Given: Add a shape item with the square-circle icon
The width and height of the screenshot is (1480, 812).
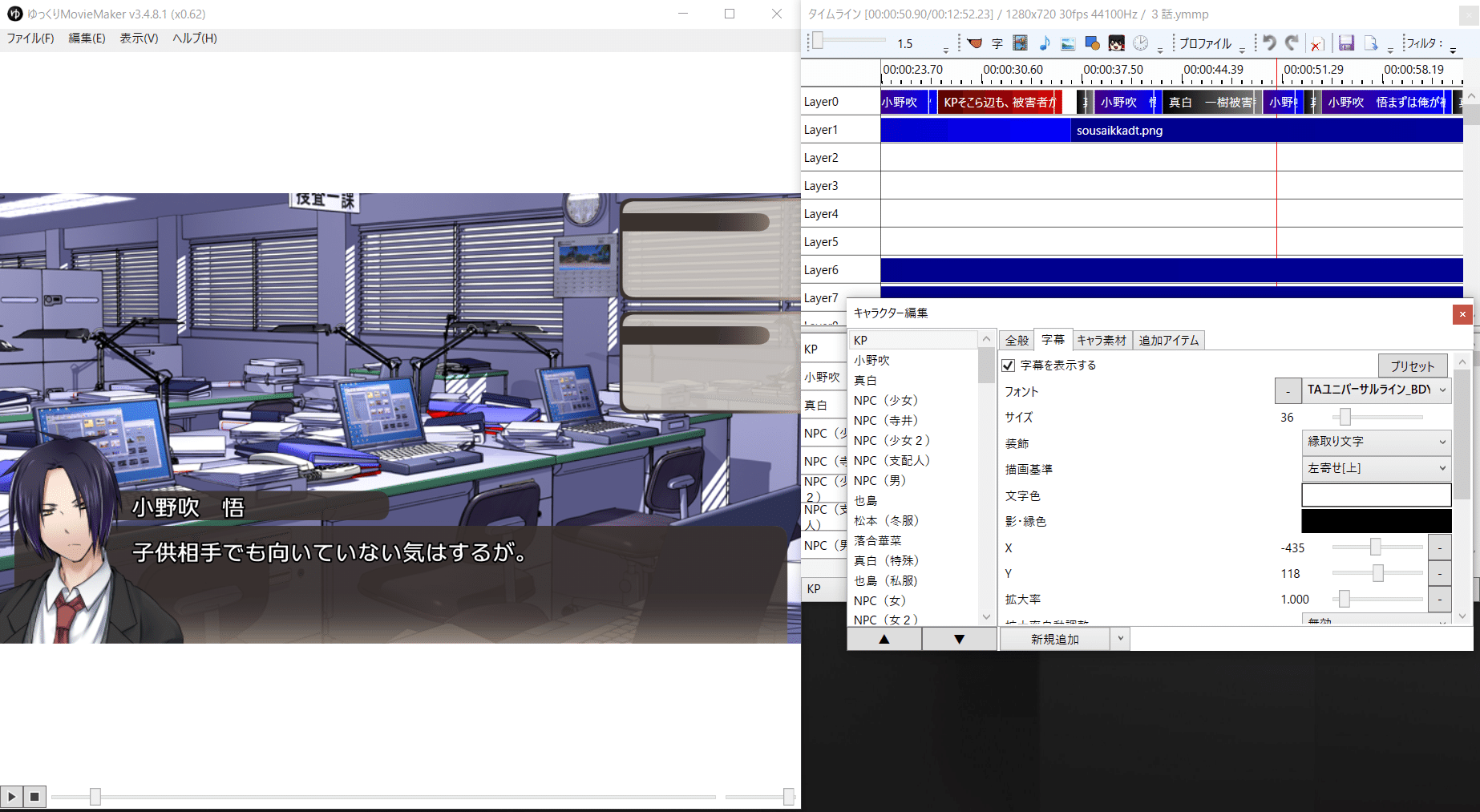Looking at the screenshot, I should 1092,43.
